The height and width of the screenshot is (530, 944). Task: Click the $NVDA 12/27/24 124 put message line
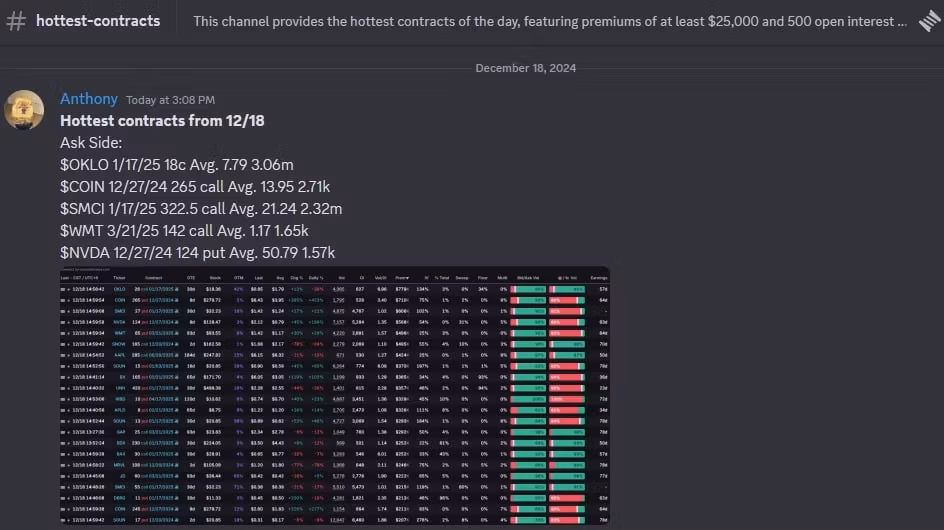click(197, 252)
